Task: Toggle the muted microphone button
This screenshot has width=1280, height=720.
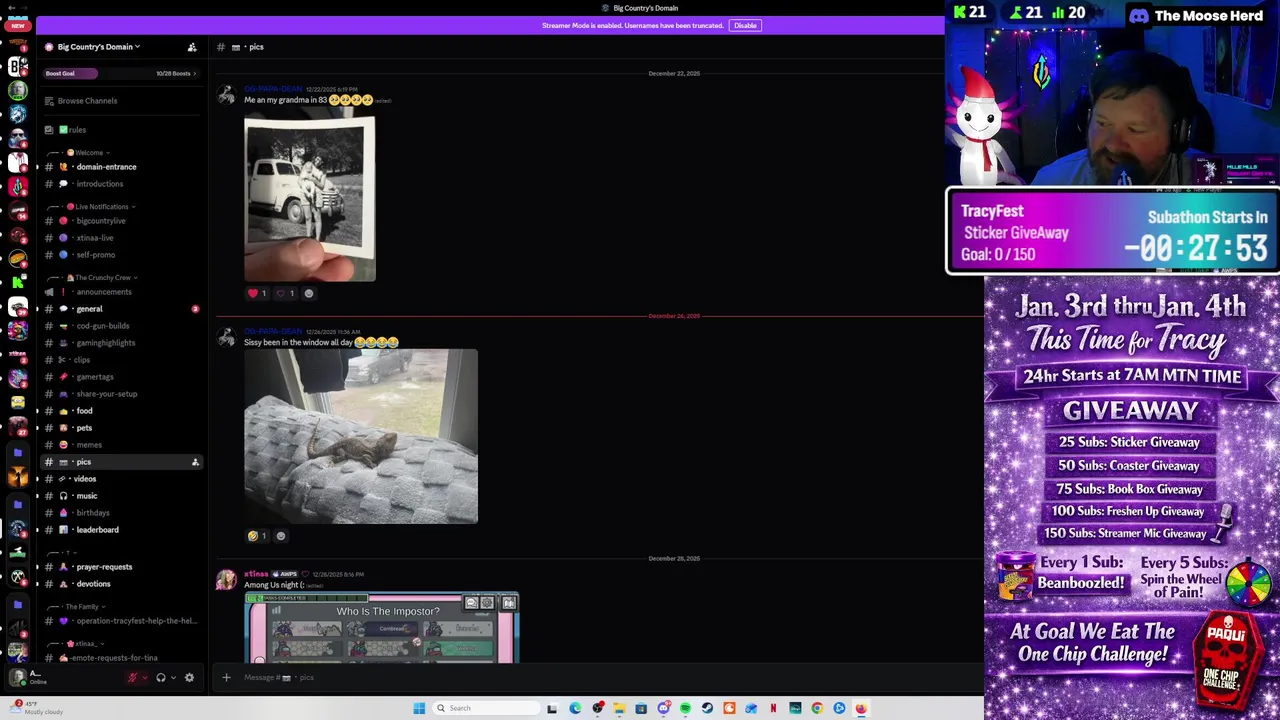Action: pos(132,677)
